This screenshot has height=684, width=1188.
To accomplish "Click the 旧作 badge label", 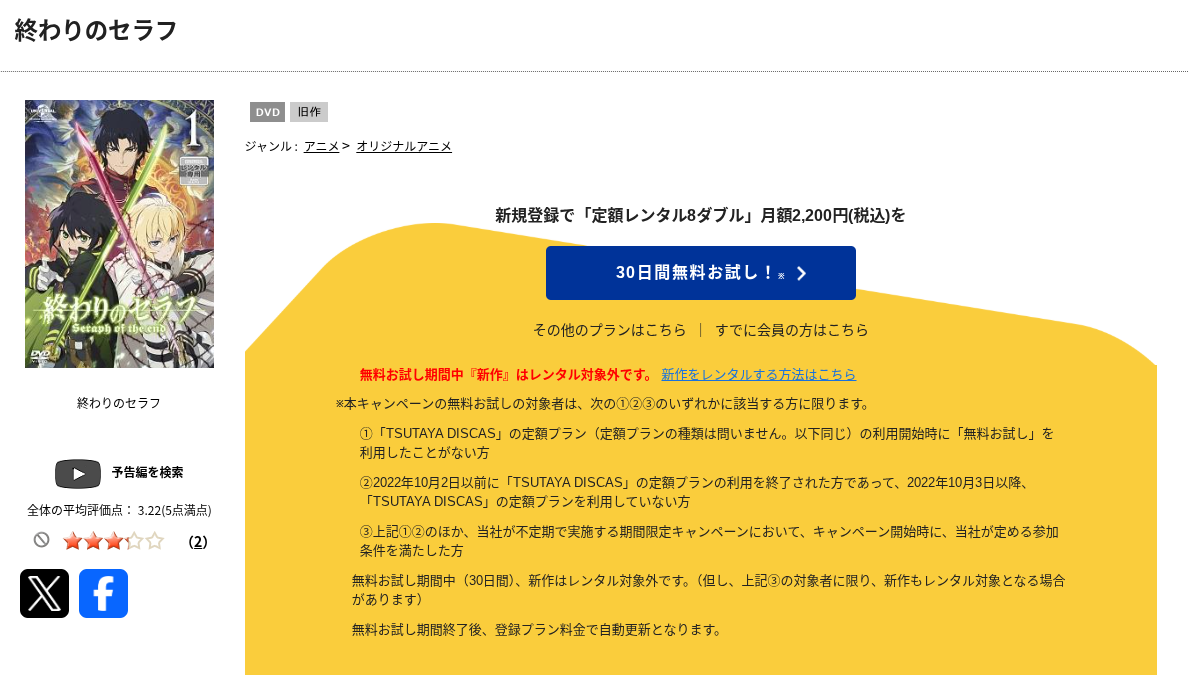I will (x=309, y=112).
